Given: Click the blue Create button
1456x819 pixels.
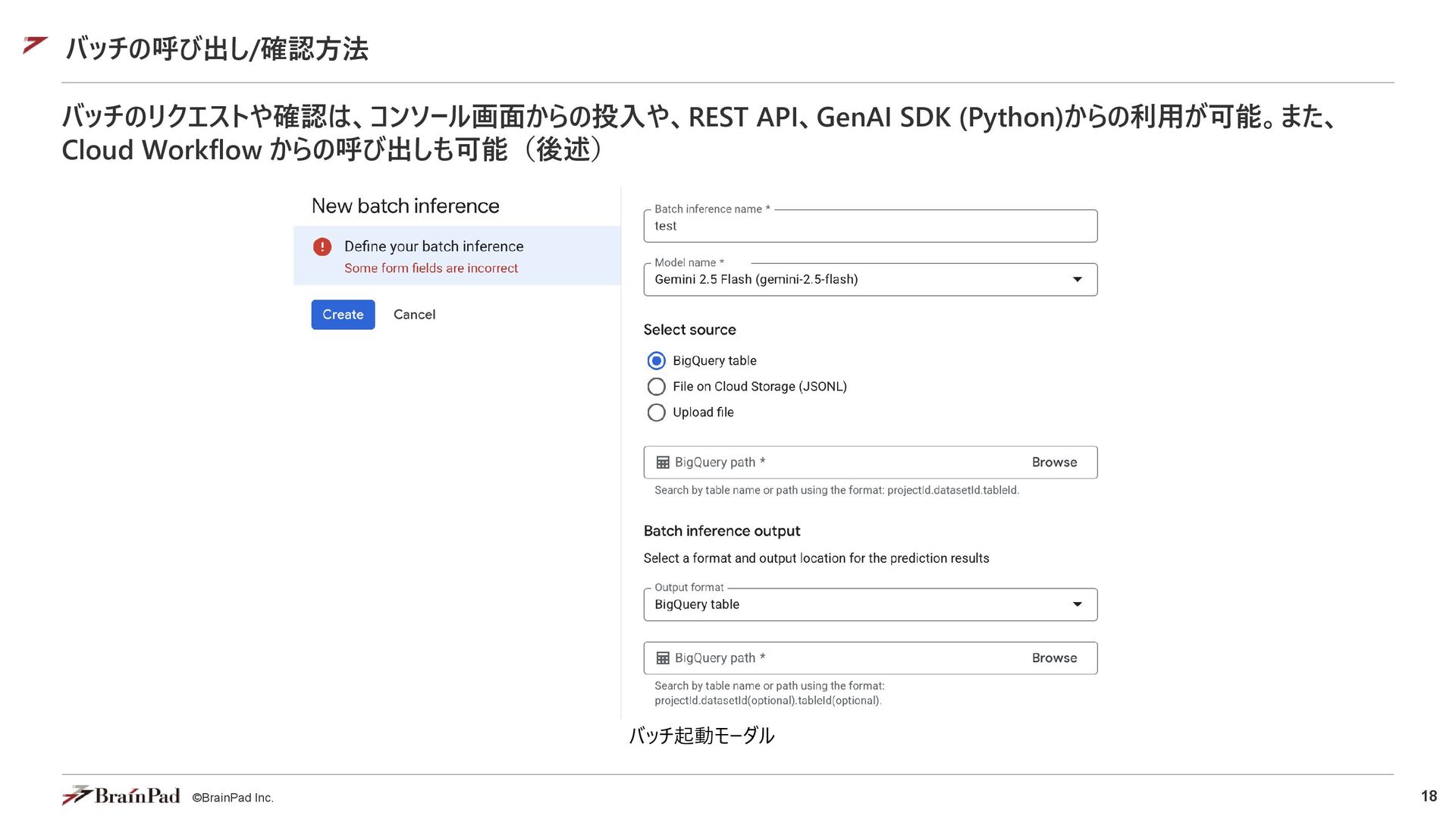Looking at the screenshot, I should tap(343, 315).
